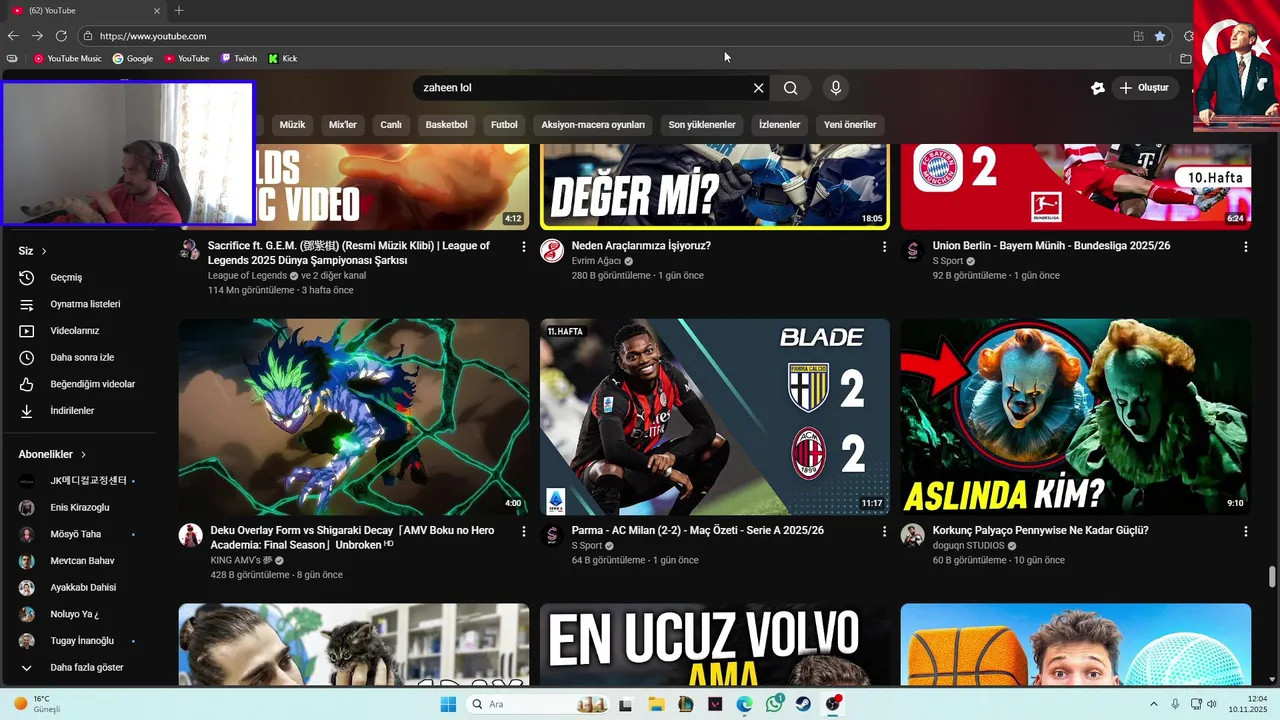Open more options for the Sacrifice ft. G.E.M. video
1280x720 pixels.
pyautogui.click(x=523, y=247)
